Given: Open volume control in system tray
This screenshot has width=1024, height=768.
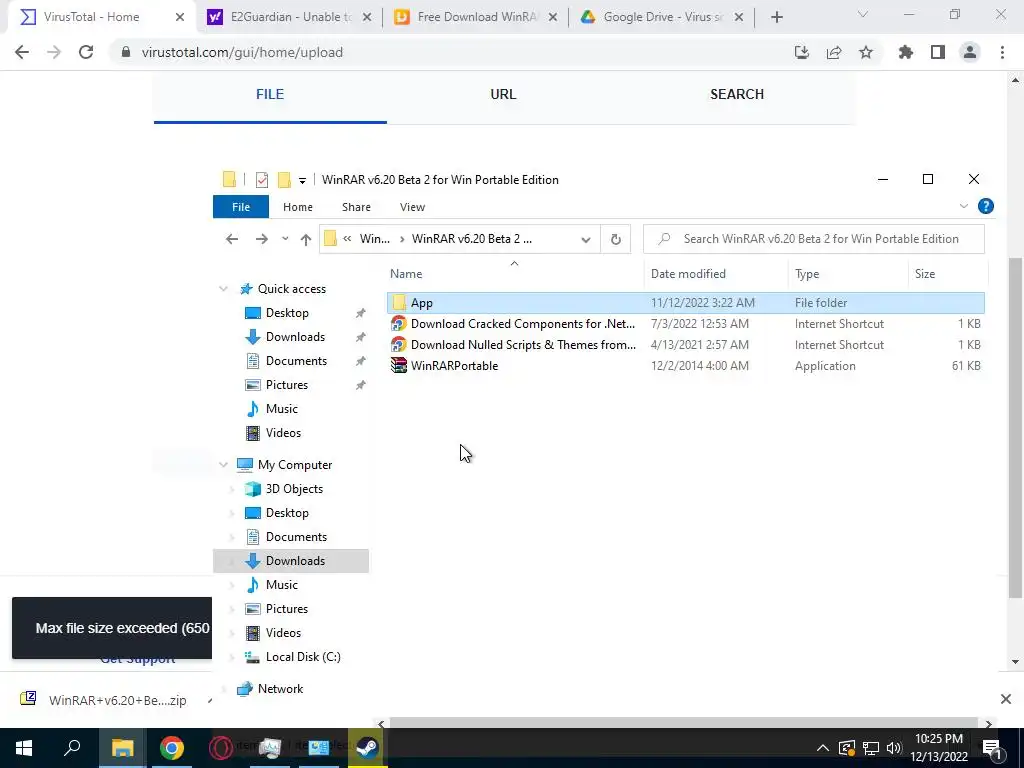Looking at the screenshot, I should pos(893,748).
